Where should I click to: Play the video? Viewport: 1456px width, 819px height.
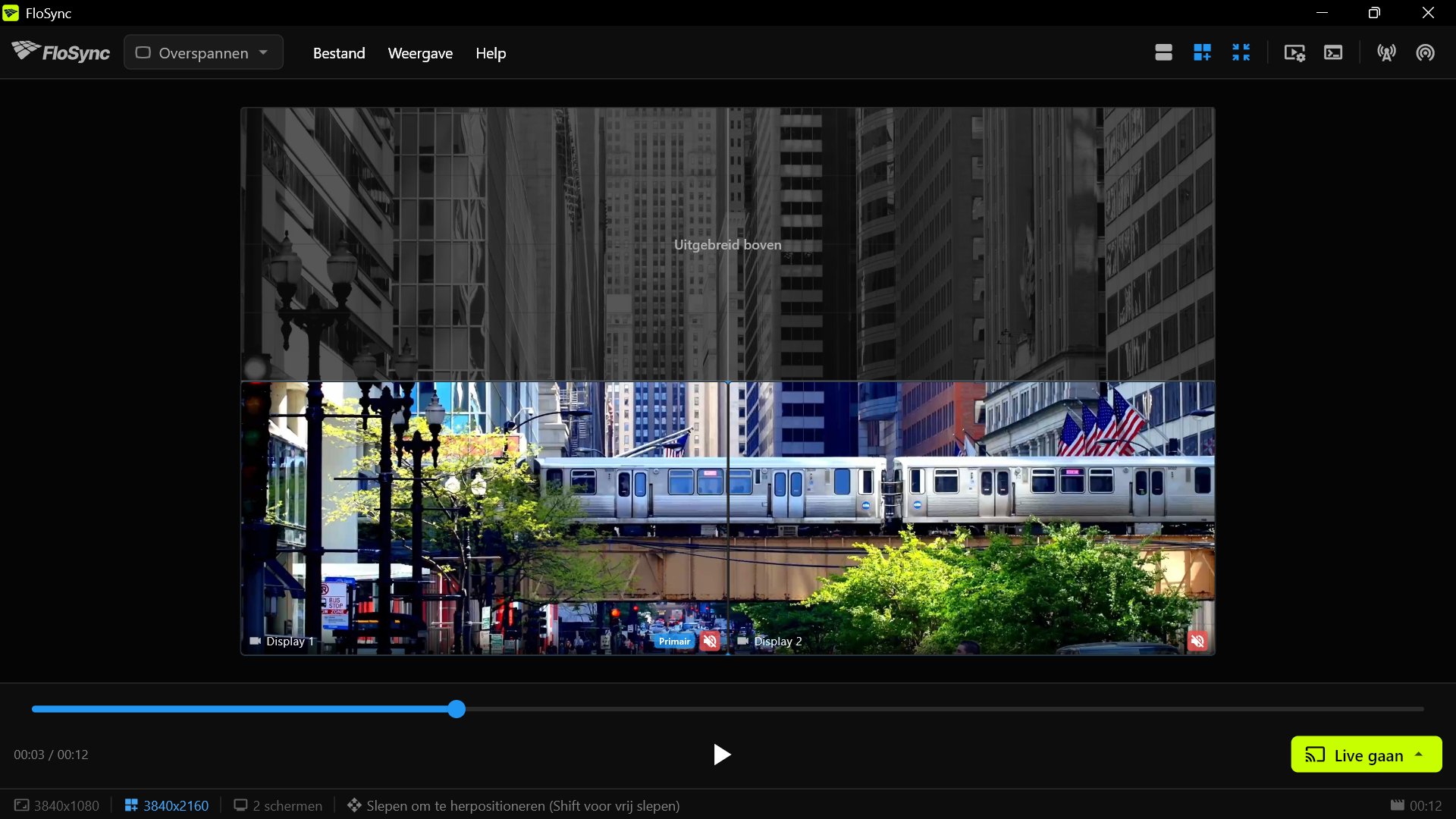click(x=722, y=755)
